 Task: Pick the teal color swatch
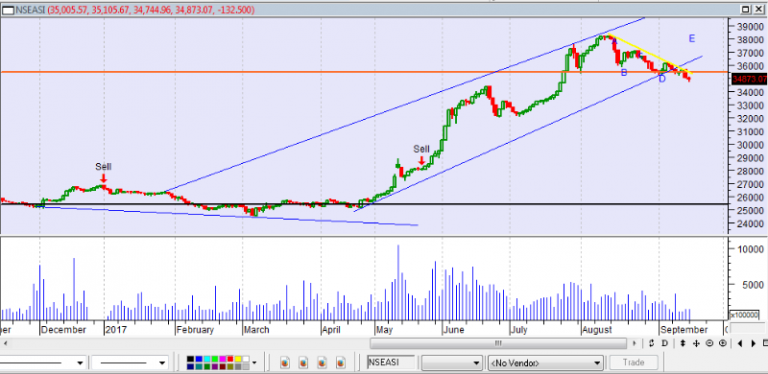199,367
